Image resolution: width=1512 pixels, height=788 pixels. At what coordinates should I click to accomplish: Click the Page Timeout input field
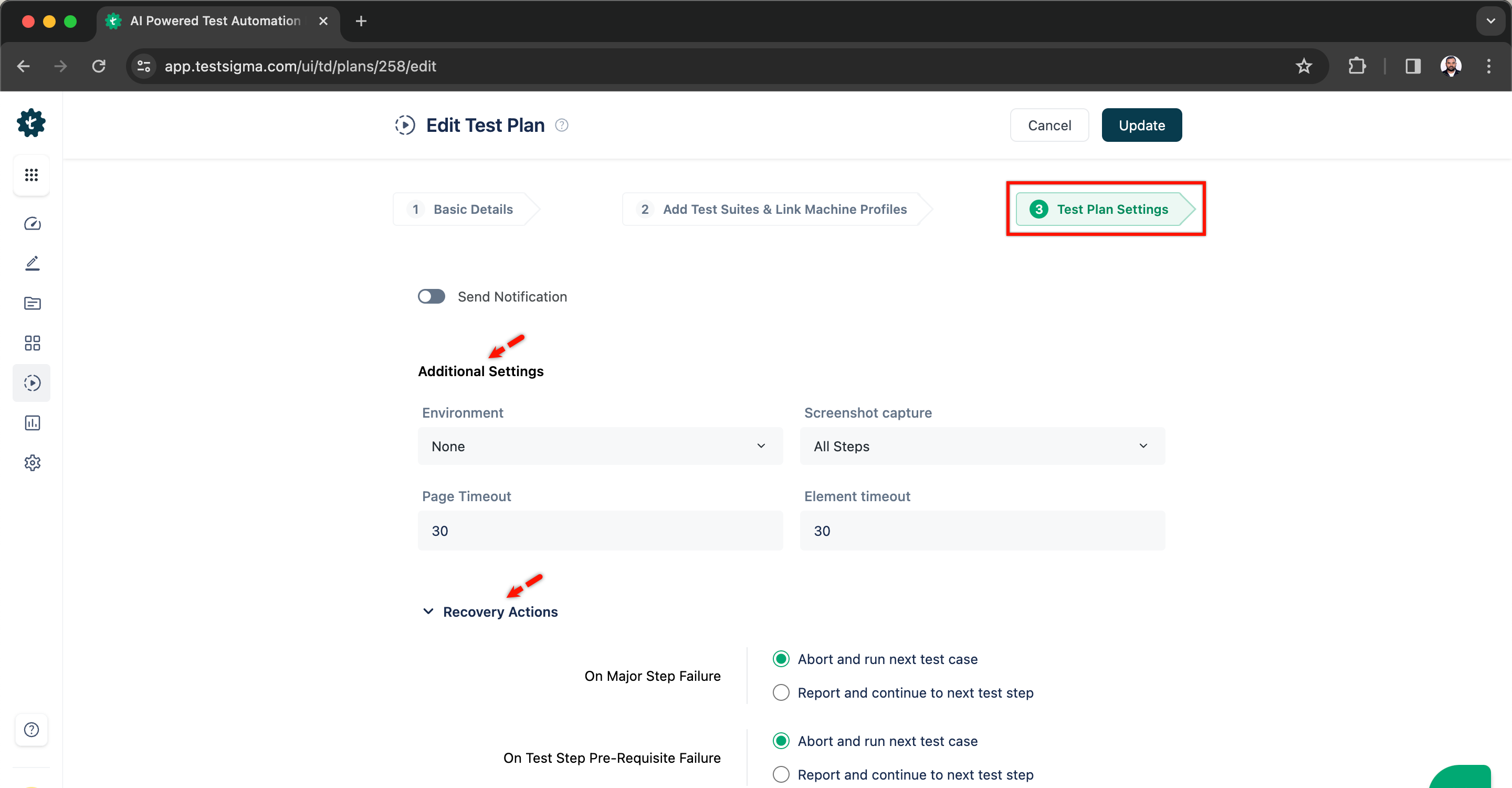[600, 531]
